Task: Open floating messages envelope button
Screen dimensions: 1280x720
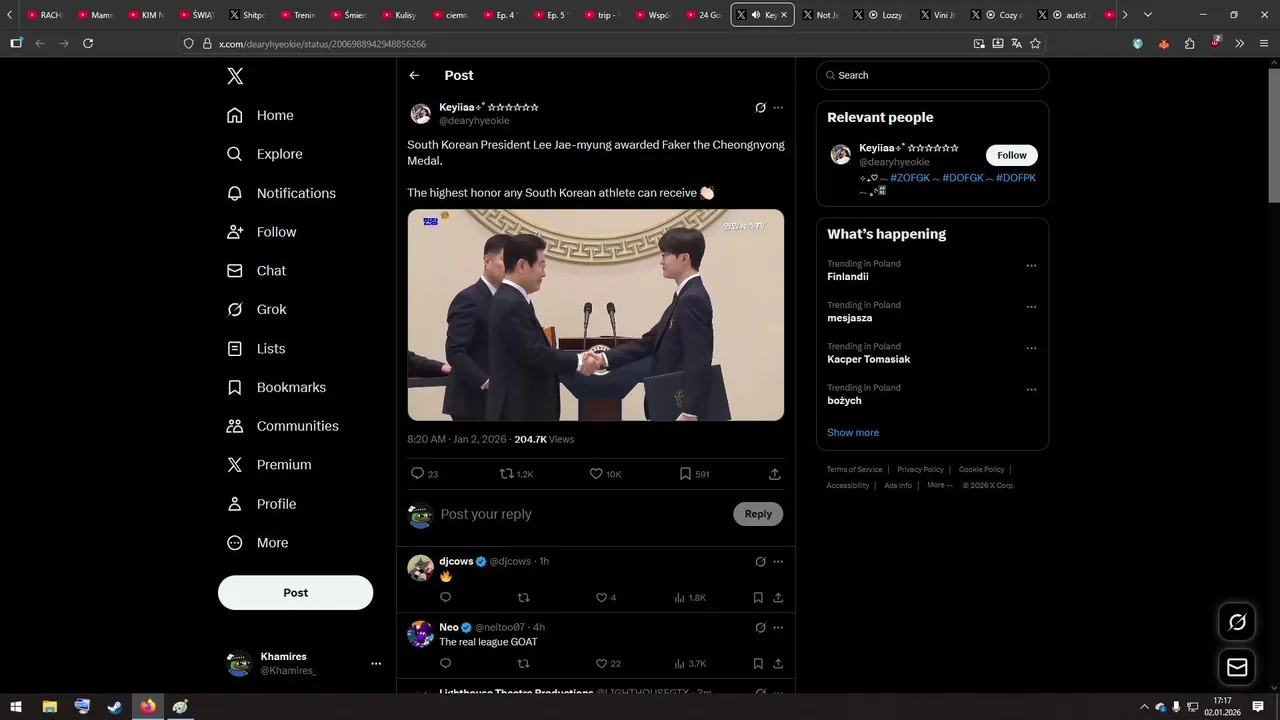Action: 1237,667
